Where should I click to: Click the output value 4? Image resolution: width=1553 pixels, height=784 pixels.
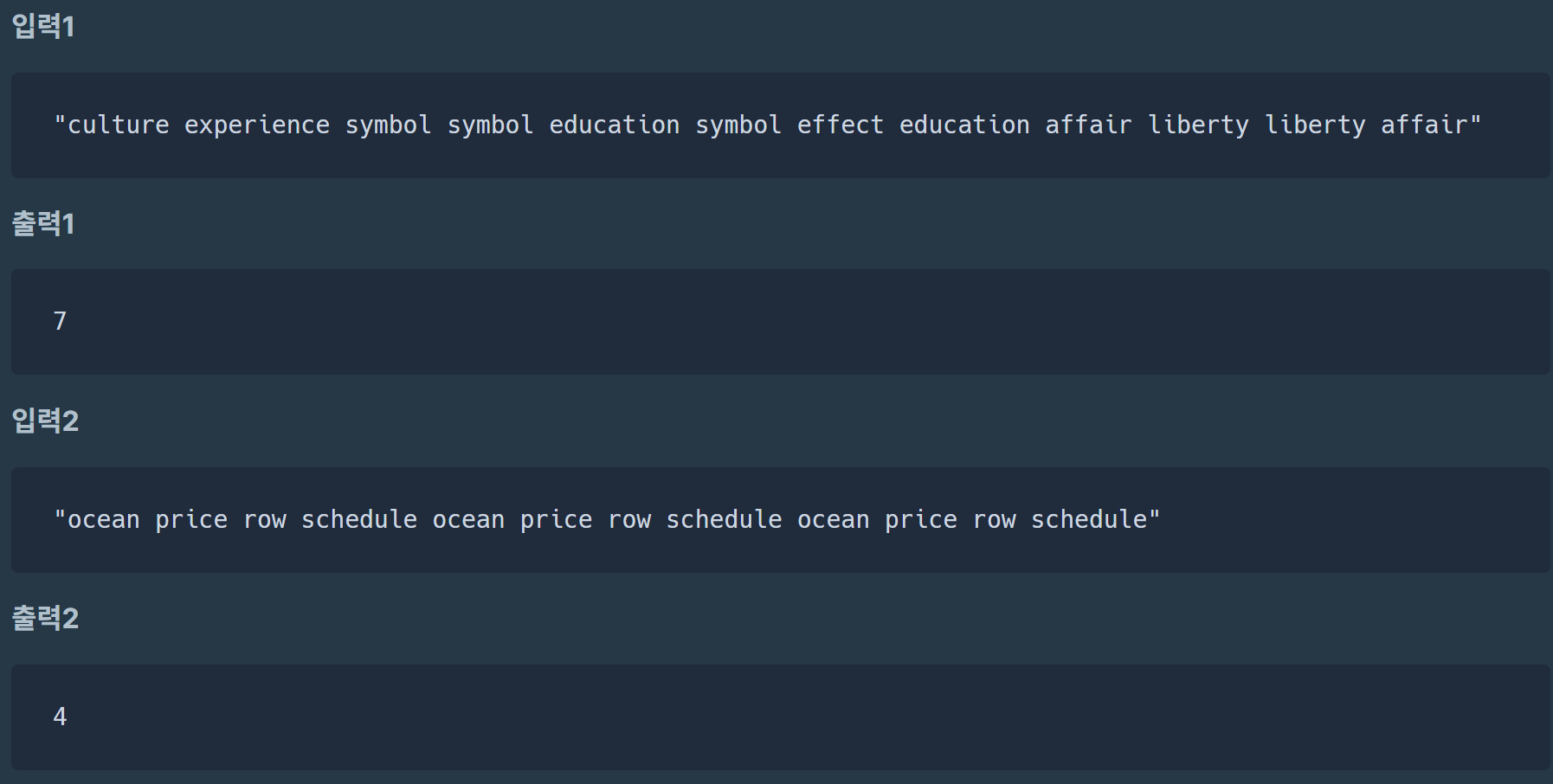(60, 717)
